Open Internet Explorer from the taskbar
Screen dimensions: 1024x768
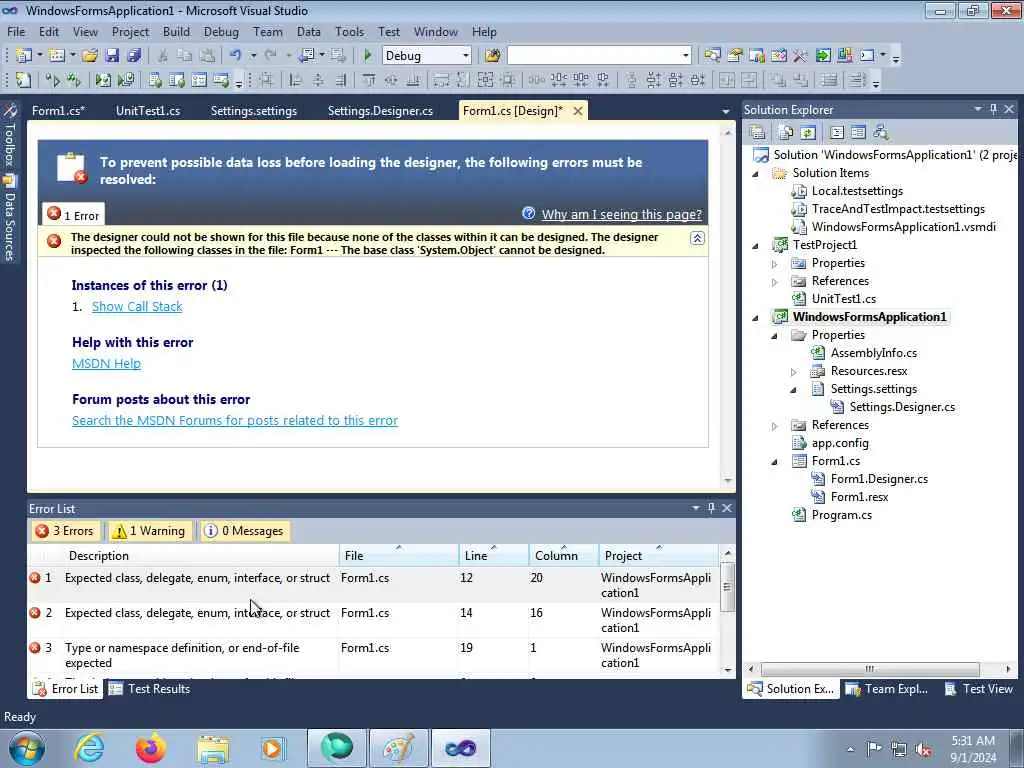(89, 748)
